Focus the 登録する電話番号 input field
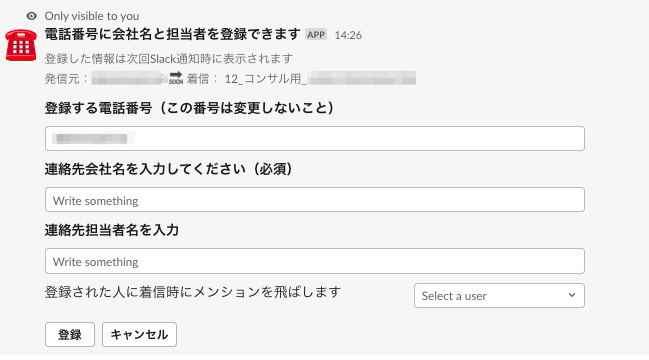649x360 pixels. pyautogui.click(x=315, y=139)
